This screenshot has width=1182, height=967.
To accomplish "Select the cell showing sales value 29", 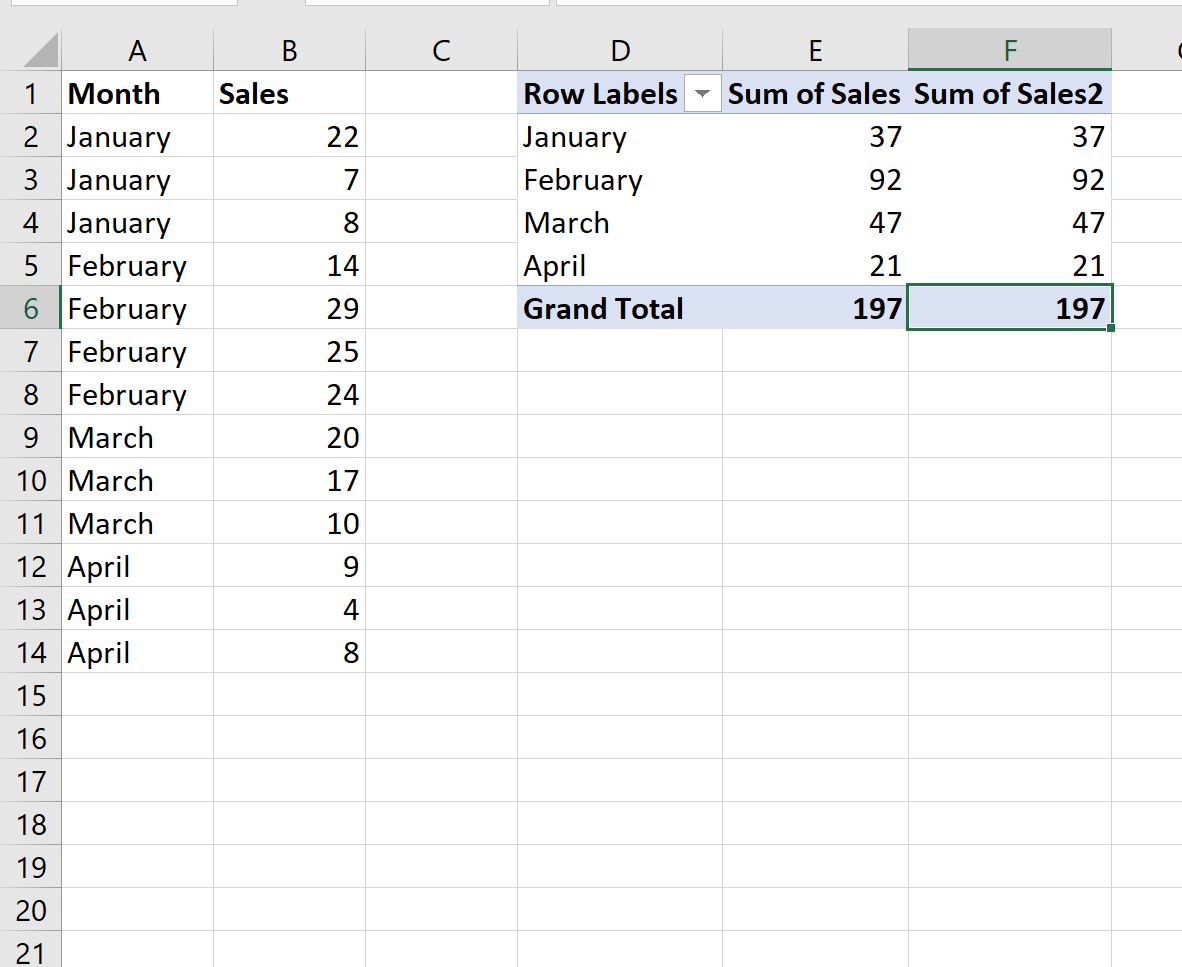I will pyautogui.click(x=288, y=309).
